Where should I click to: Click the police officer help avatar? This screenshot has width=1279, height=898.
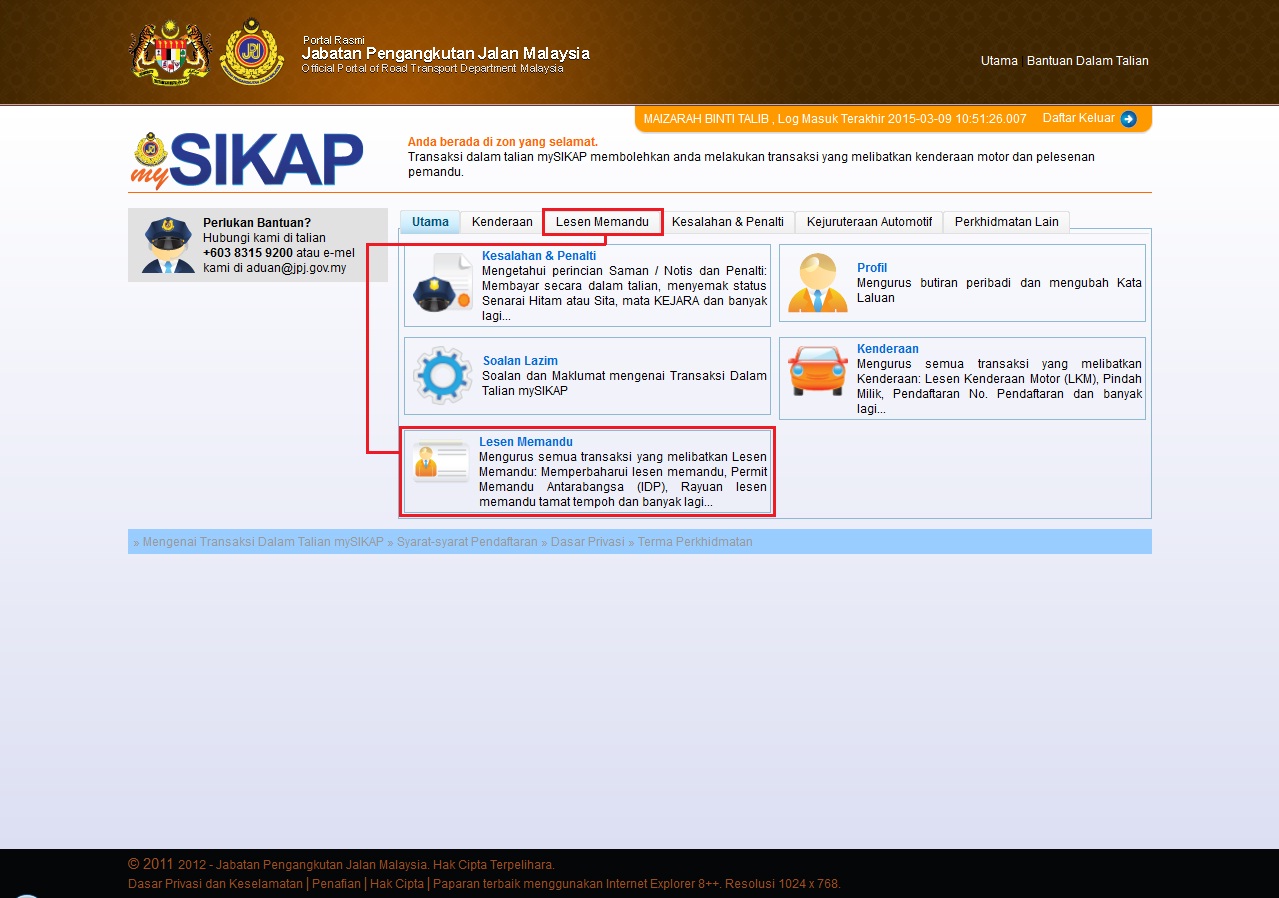click(167, 246)
